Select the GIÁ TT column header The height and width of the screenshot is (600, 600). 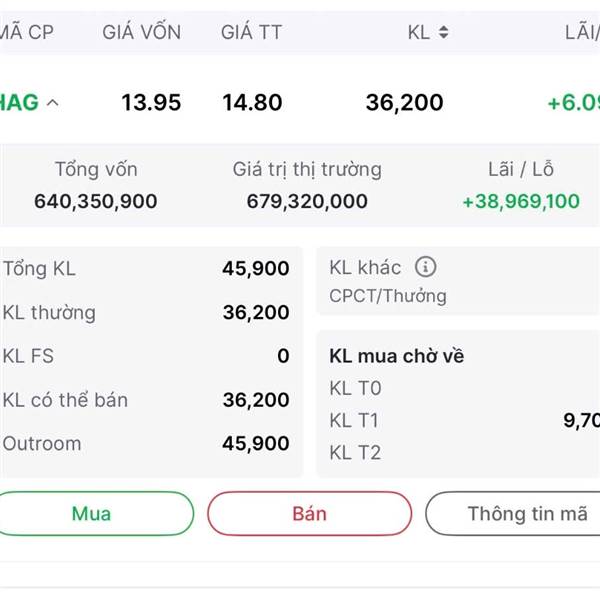tap(251, 32)
